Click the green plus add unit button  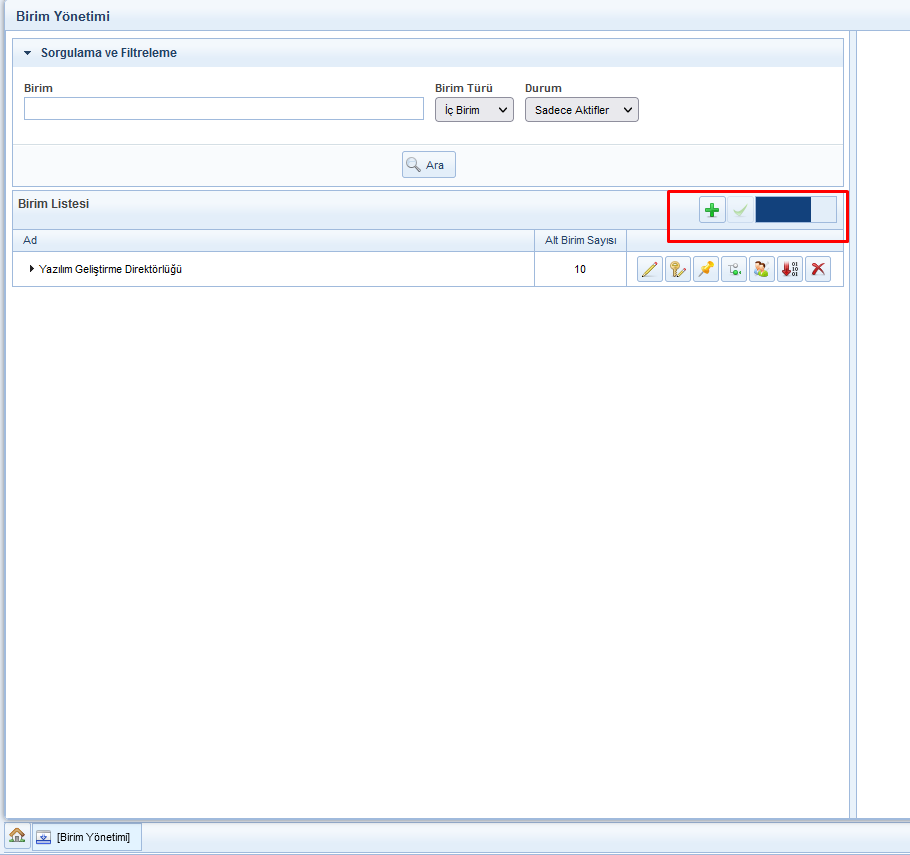[712, 210]
